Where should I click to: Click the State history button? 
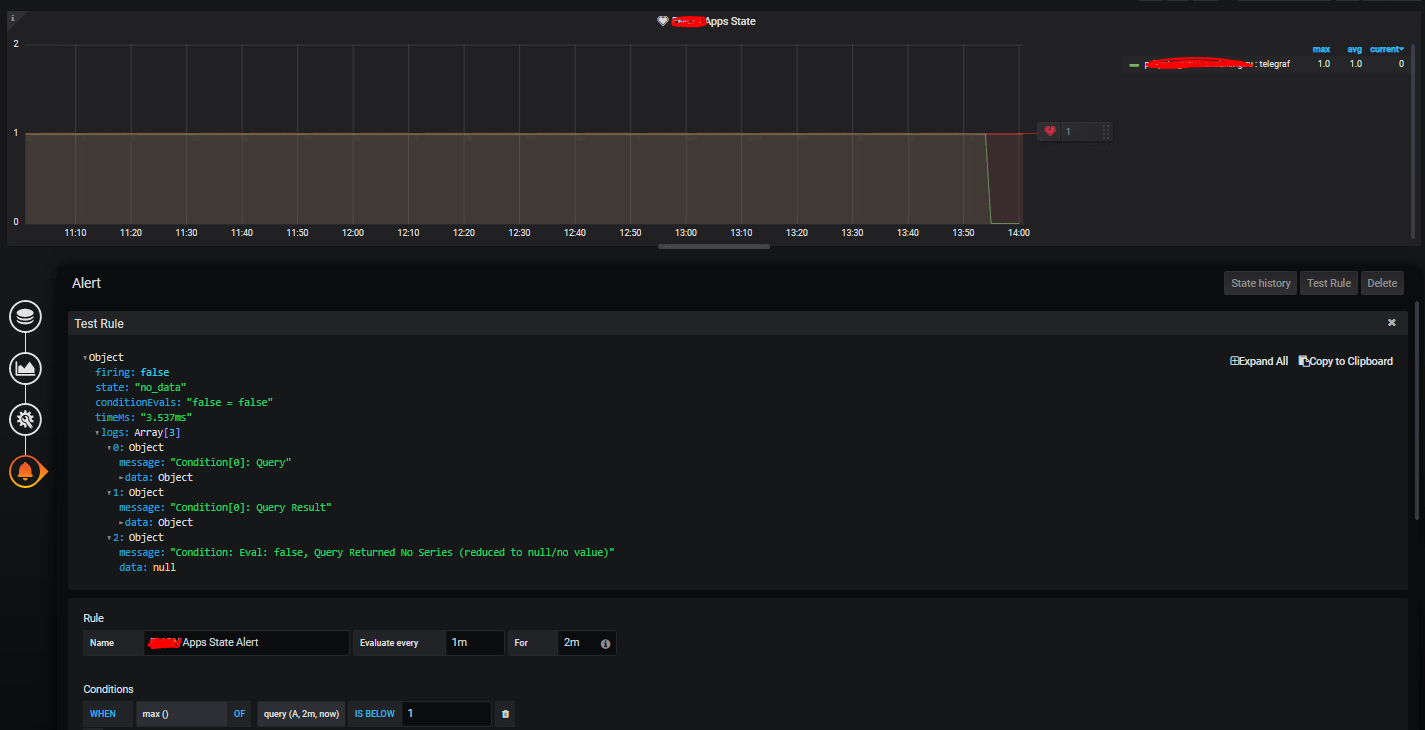[1260, 282]
